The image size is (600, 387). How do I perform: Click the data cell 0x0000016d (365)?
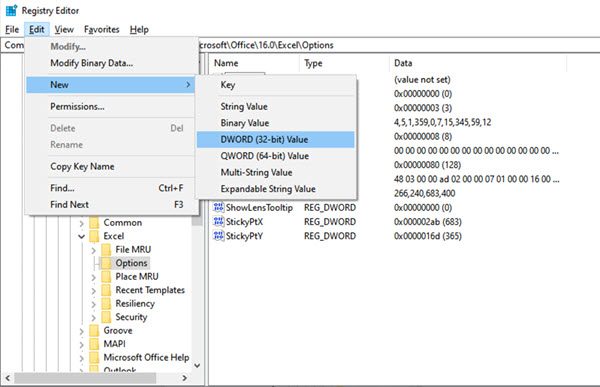(x=427, y=236)
